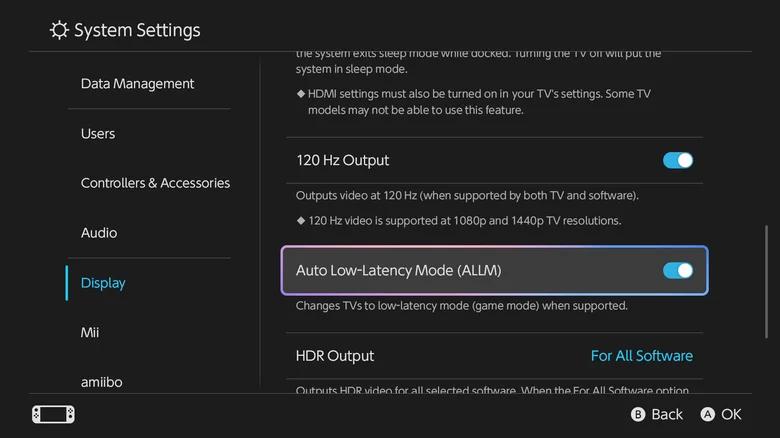Select the Display sidebar entry
This screenshot has width=780, height=438.
click(x=103, y=283)
